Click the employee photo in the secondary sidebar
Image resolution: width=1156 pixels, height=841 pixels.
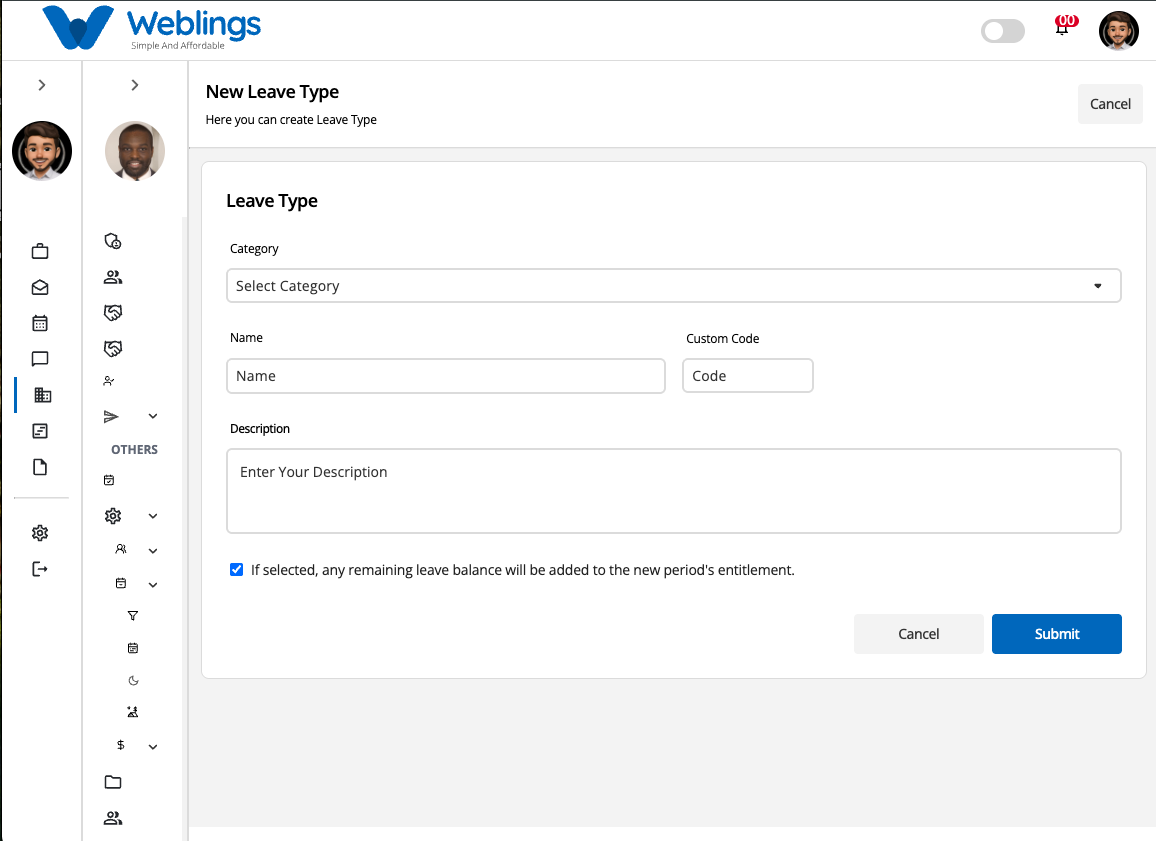(x=135, y=150)
